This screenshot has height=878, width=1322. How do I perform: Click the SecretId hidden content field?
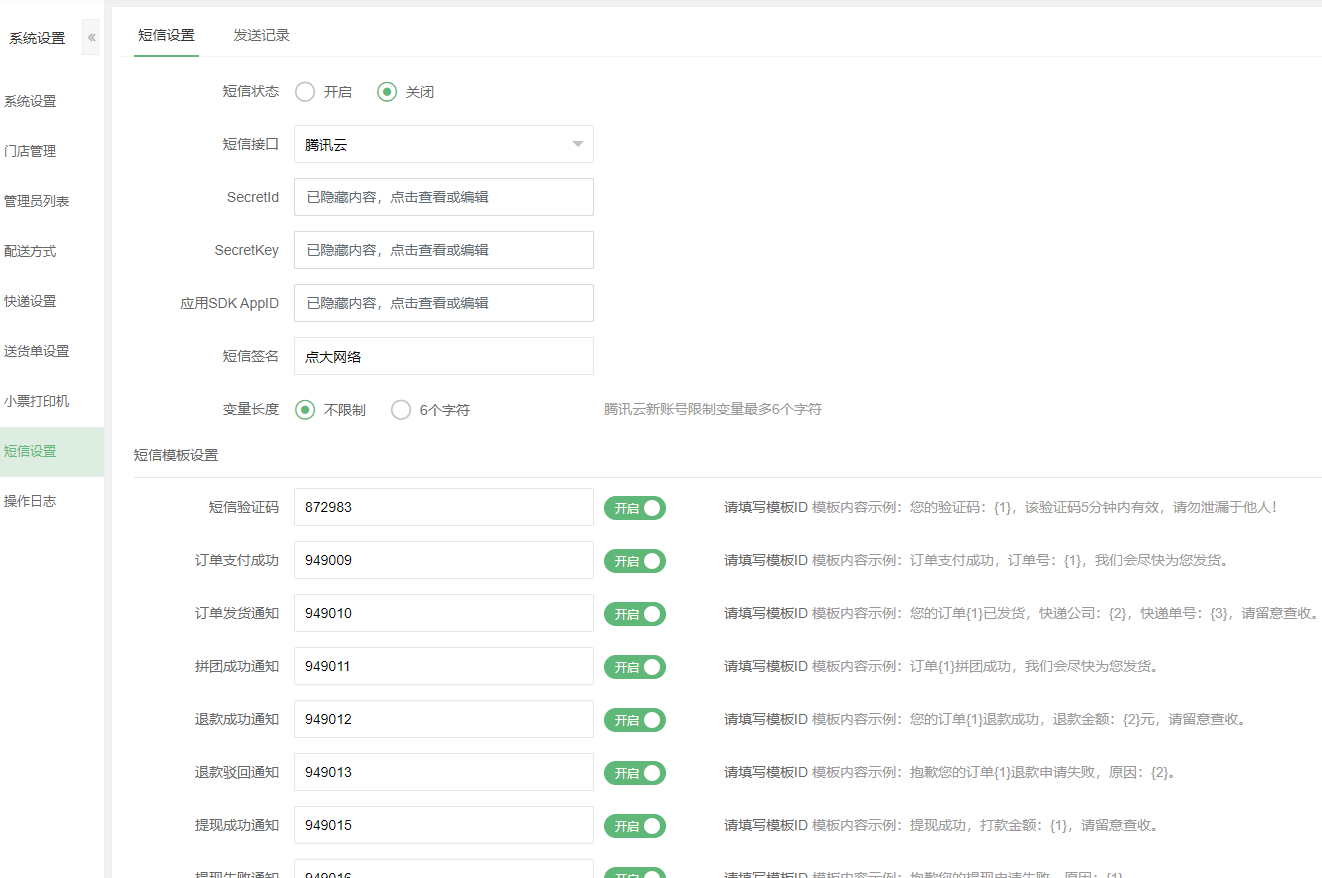[x=443, y=197]
